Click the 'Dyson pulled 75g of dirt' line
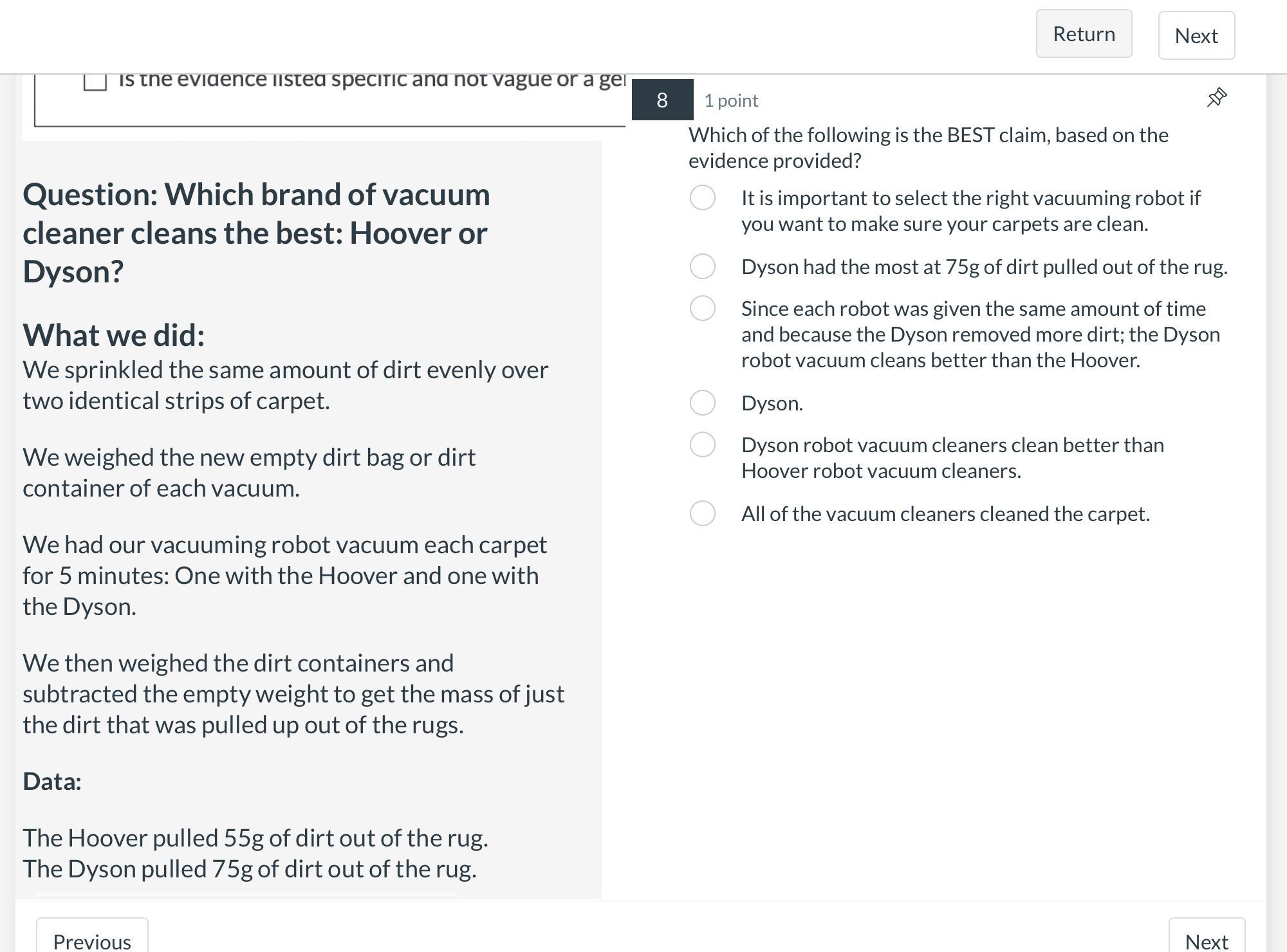 250,869
